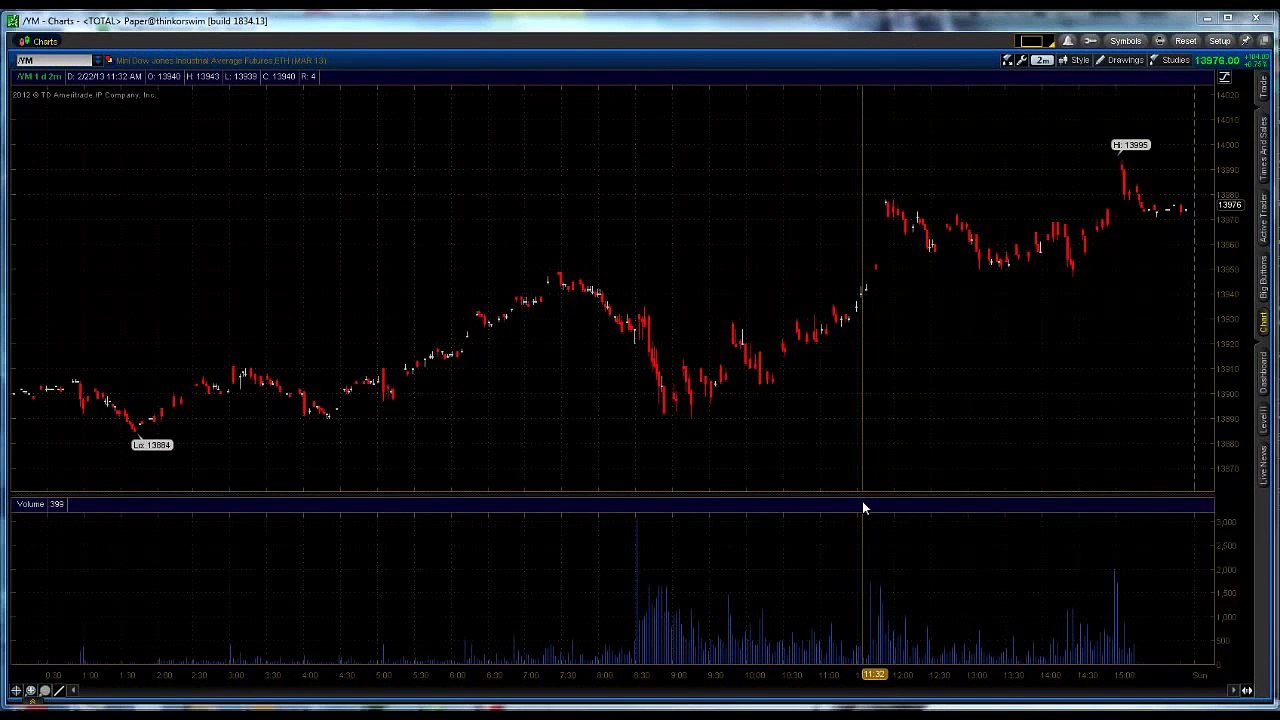Click the 13976 price axis marker
This screenshot has width=1280, height=720.
[x=1229, y=205]
